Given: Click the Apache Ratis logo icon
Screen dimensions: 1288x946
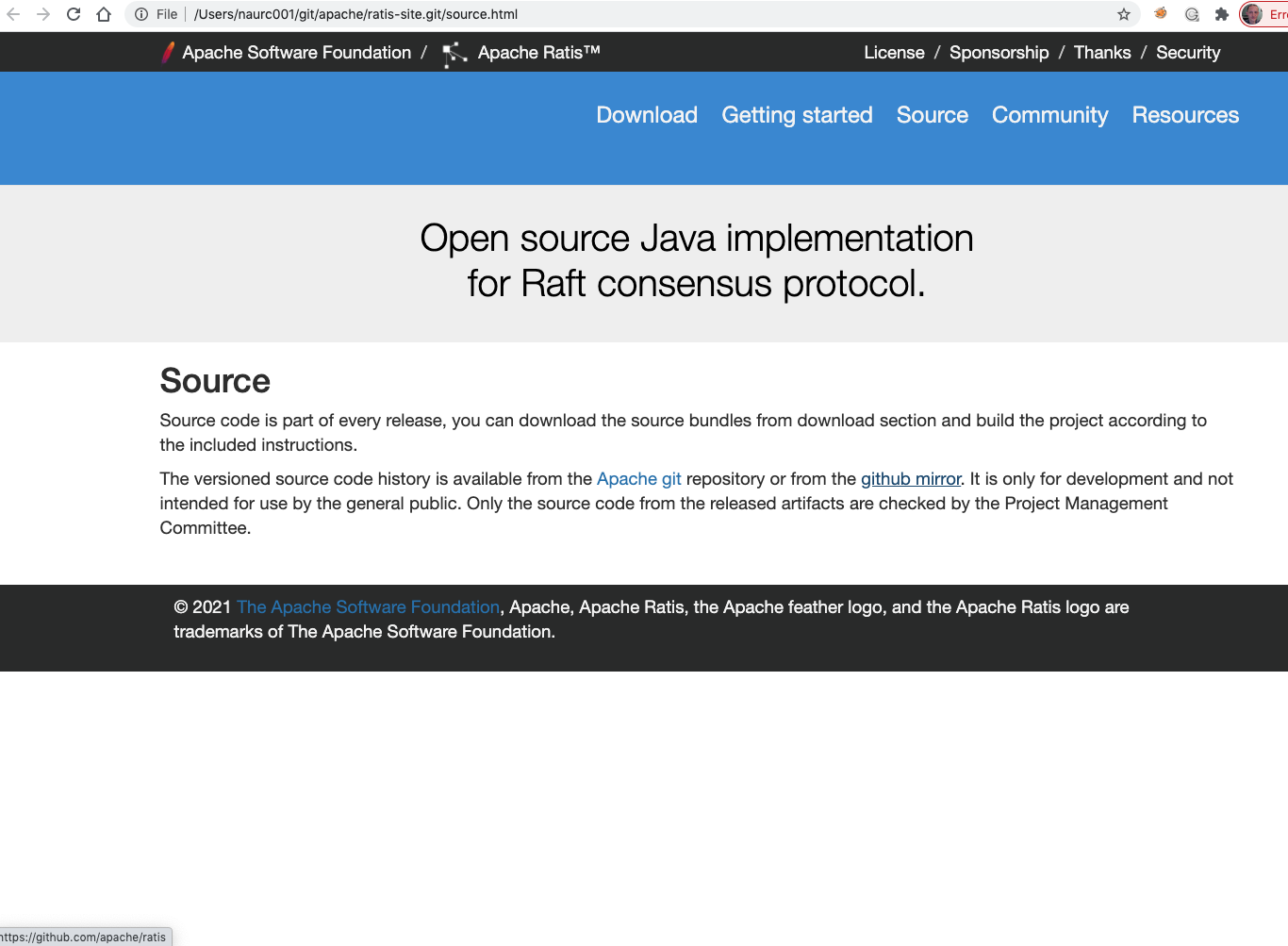Looking at the screenshot, I should 454,54.
